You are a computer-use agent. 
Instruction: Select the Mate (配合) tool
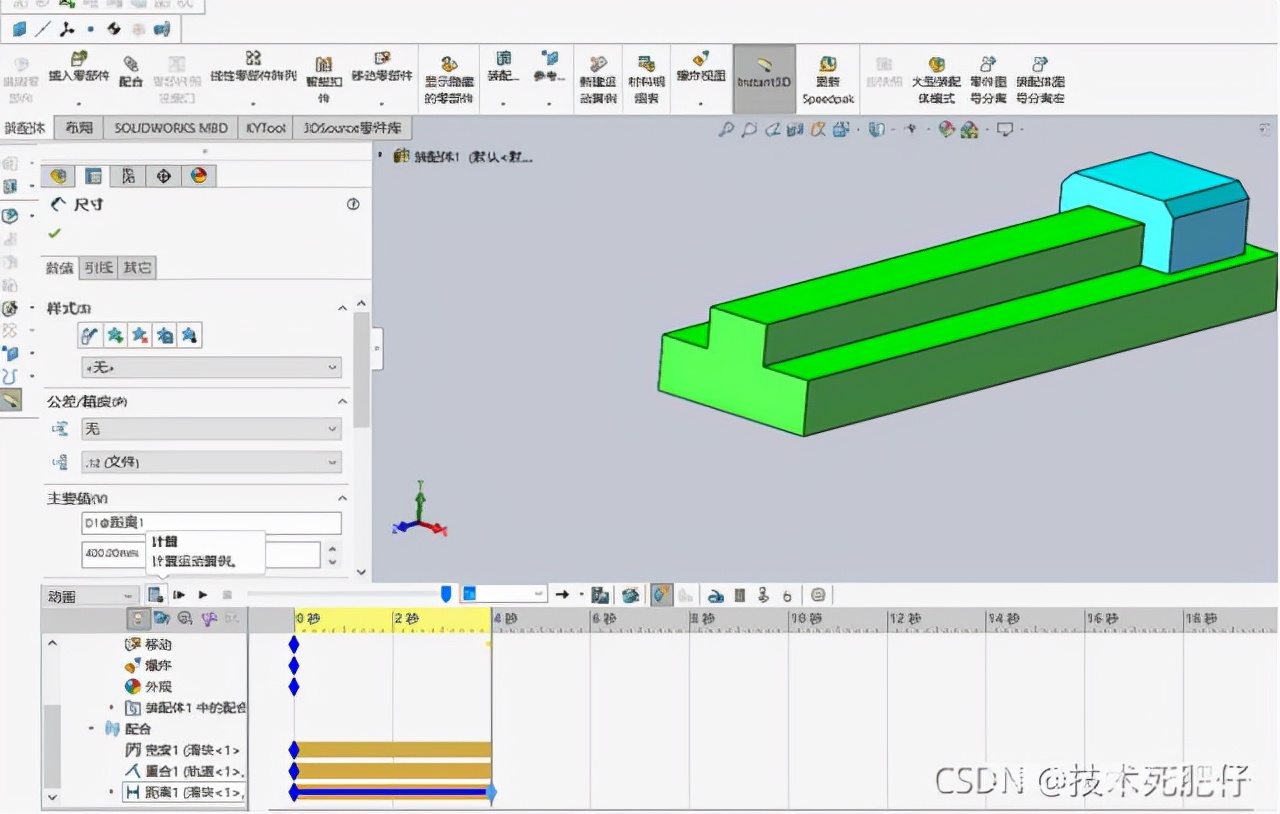(x=131, y=72)
